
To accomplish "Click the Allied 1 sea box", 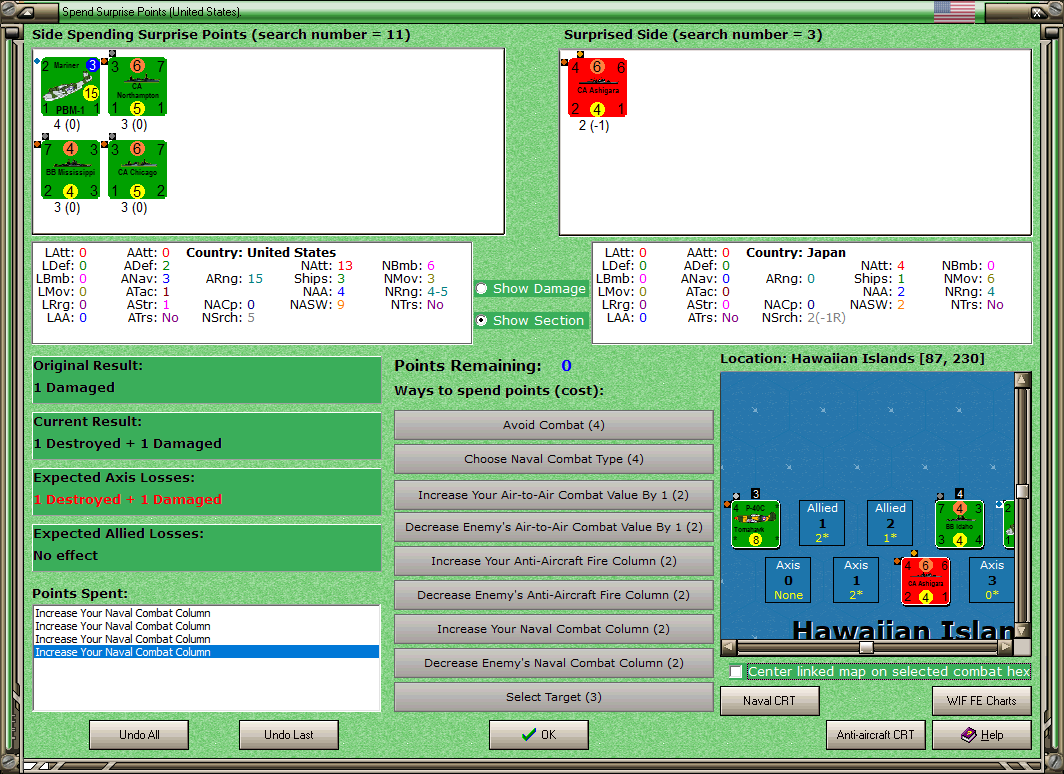I will pos(822,523).
